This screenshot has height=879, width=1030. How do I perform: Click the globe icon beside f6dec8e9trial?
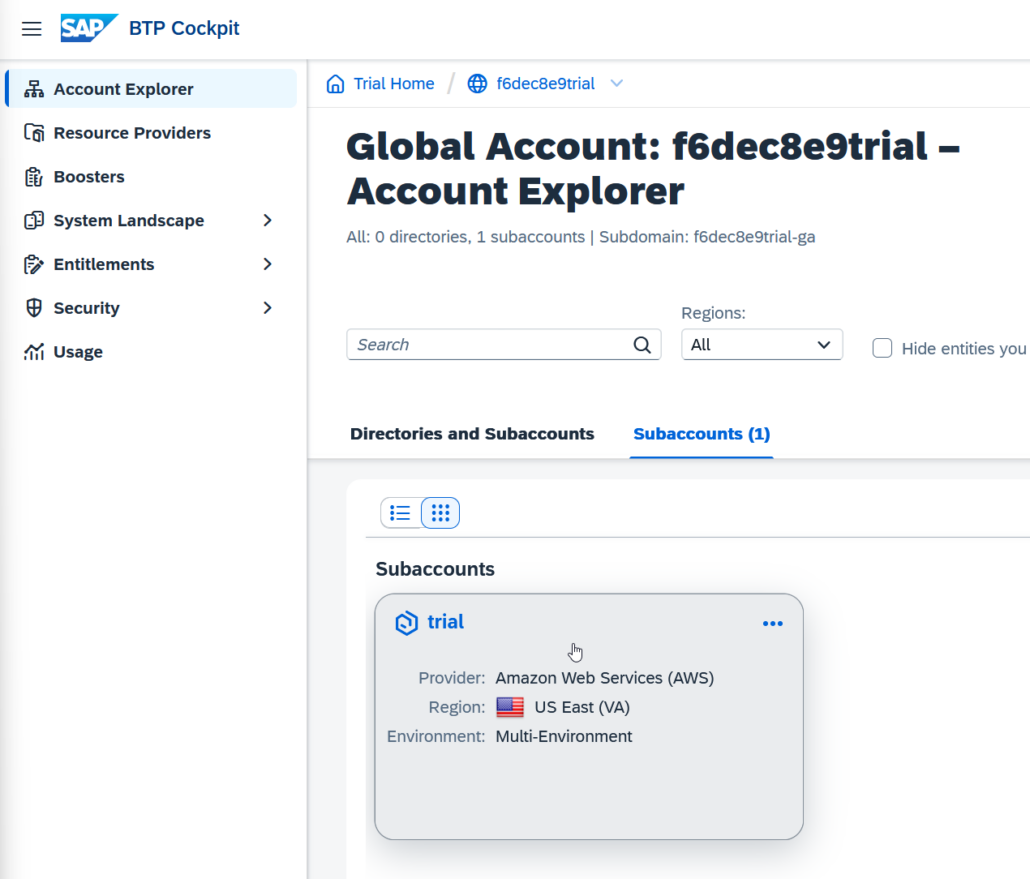tap(478, 83)
